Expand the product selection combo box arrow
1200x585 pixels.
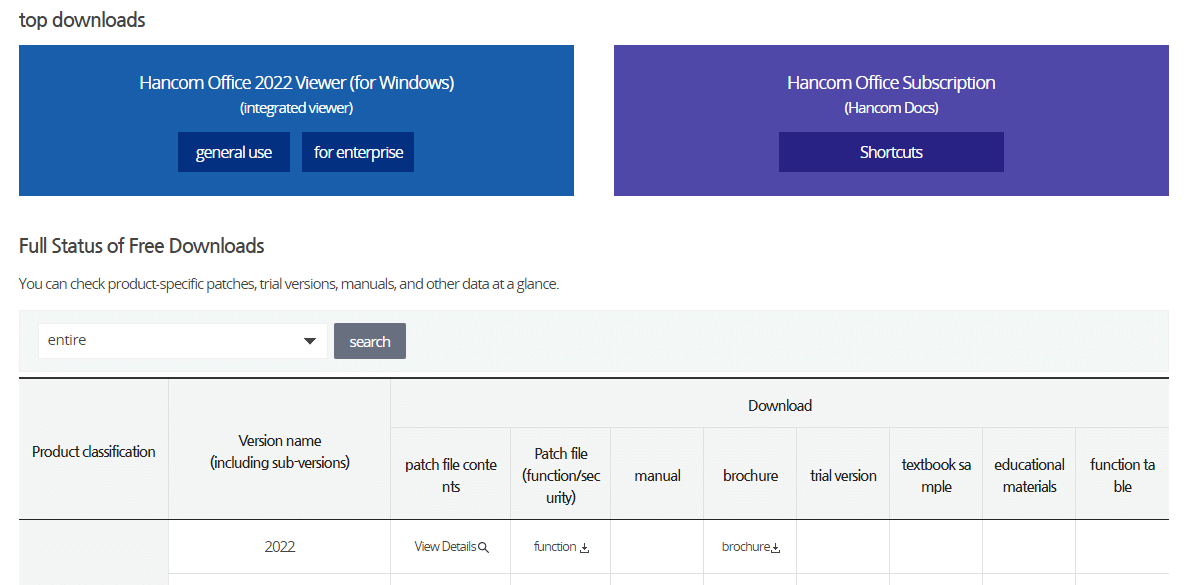tap(310, 340)
